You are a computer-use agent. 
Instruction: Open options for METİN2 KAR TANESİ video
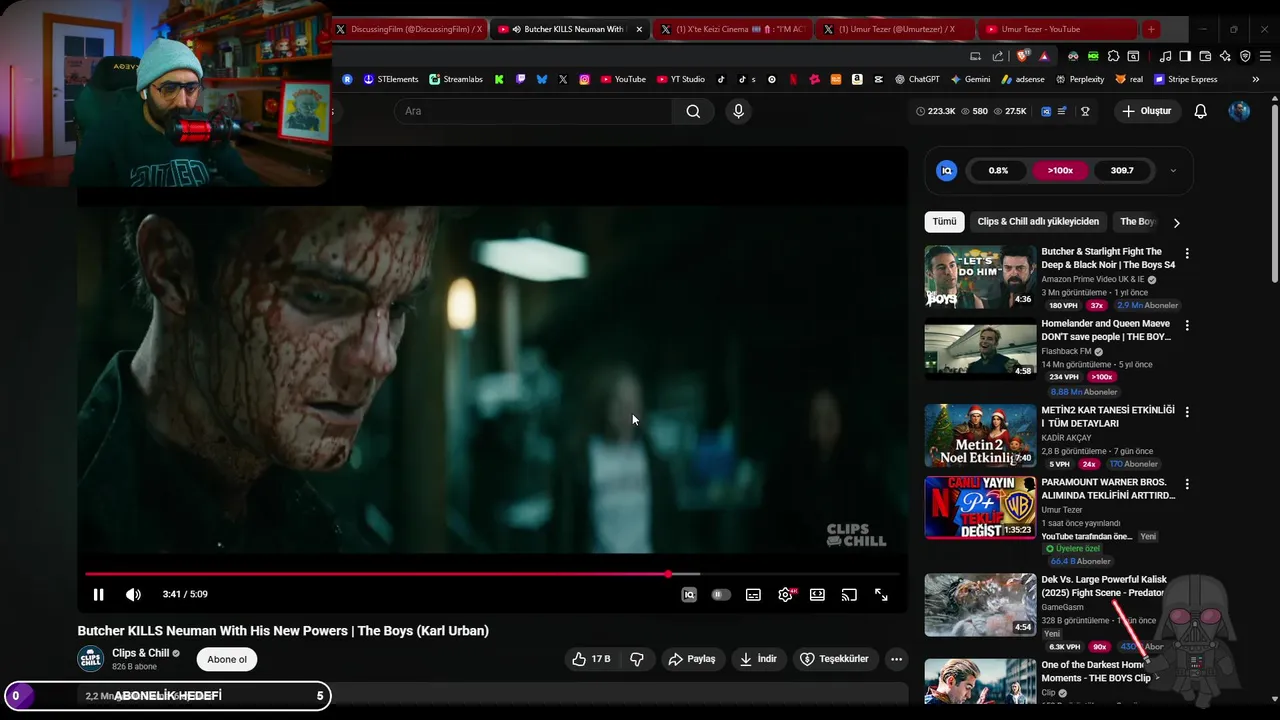1187,412
